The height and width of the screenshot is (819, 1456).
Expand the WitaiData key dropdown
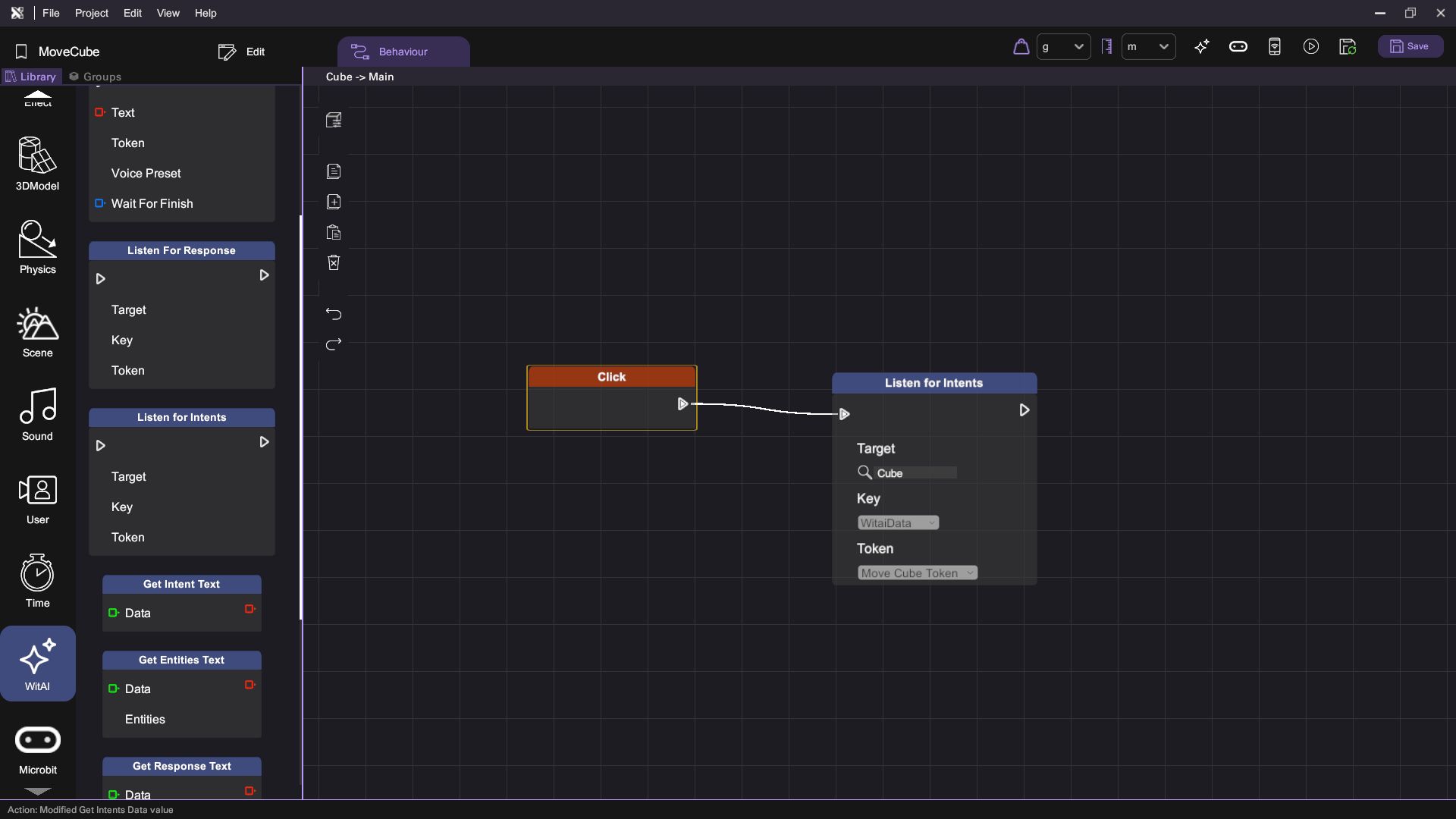898,523
